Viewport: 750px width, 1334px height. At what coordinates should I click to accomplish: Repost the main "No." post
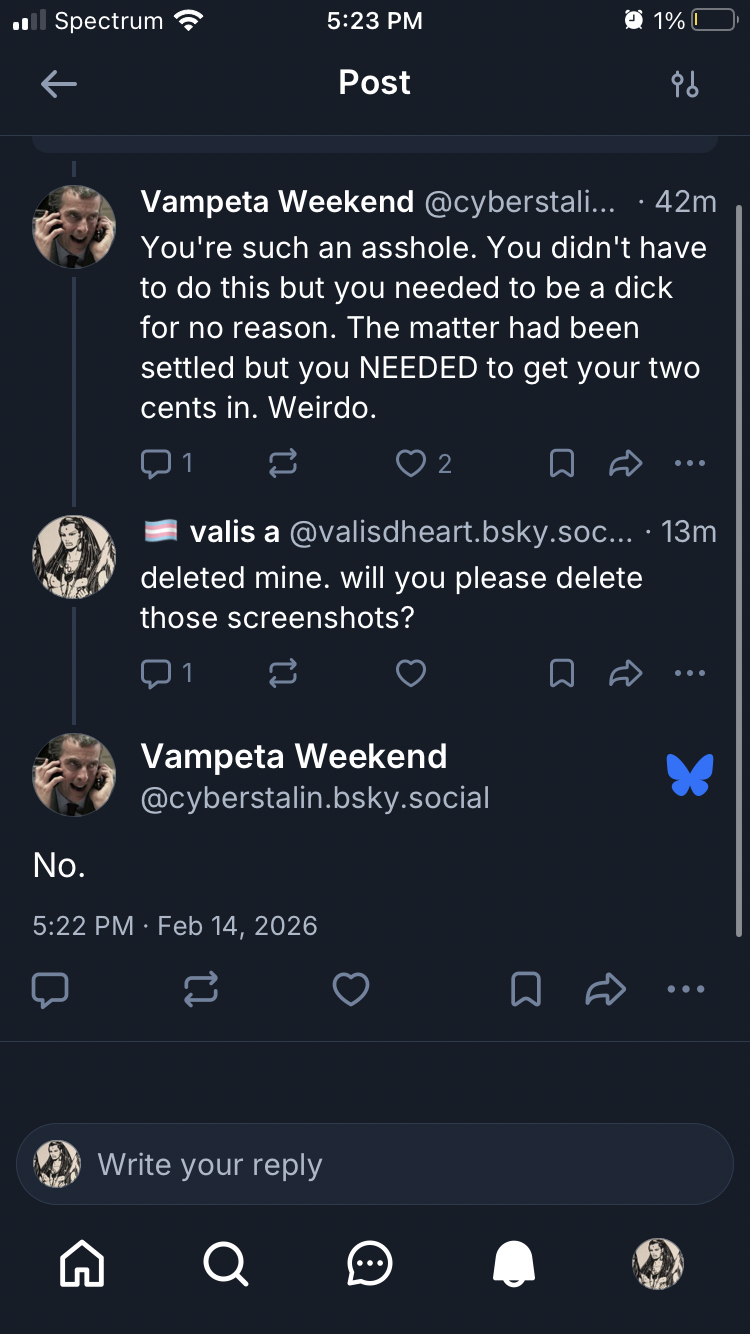click(x=201, y=989)
